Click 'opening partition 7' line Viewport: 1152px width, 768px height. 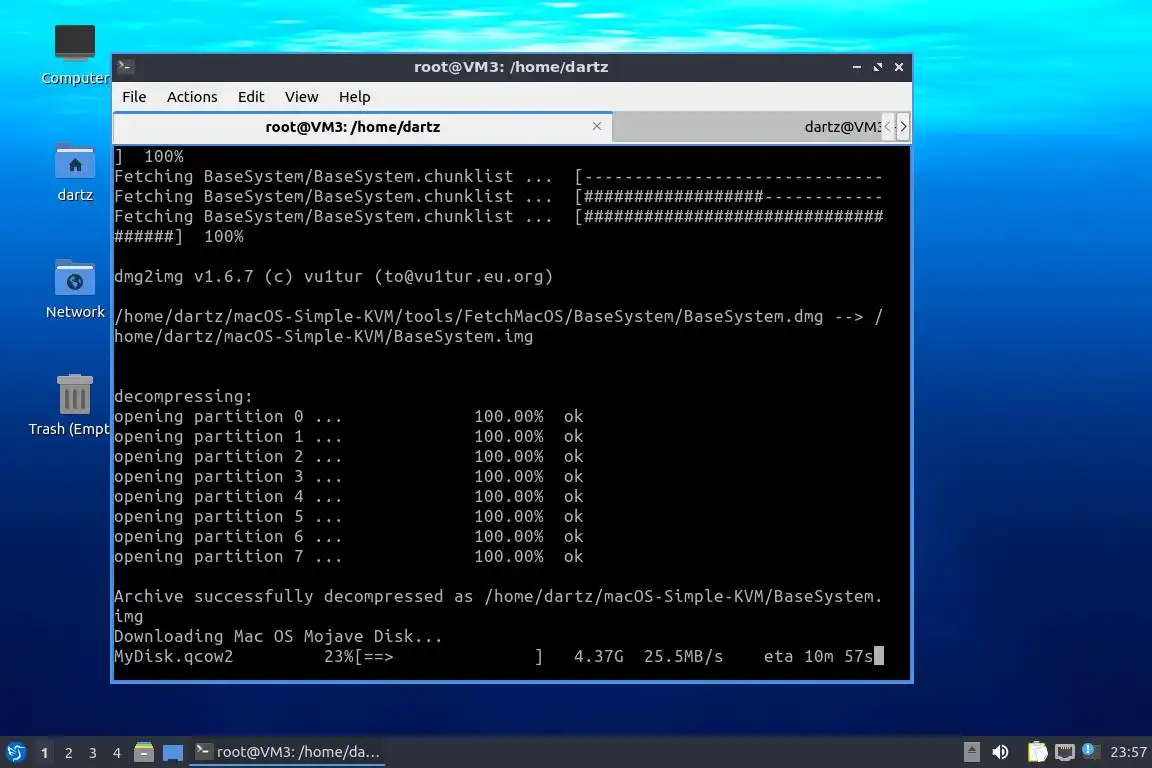pyautogui.click(x=348, y=556)
